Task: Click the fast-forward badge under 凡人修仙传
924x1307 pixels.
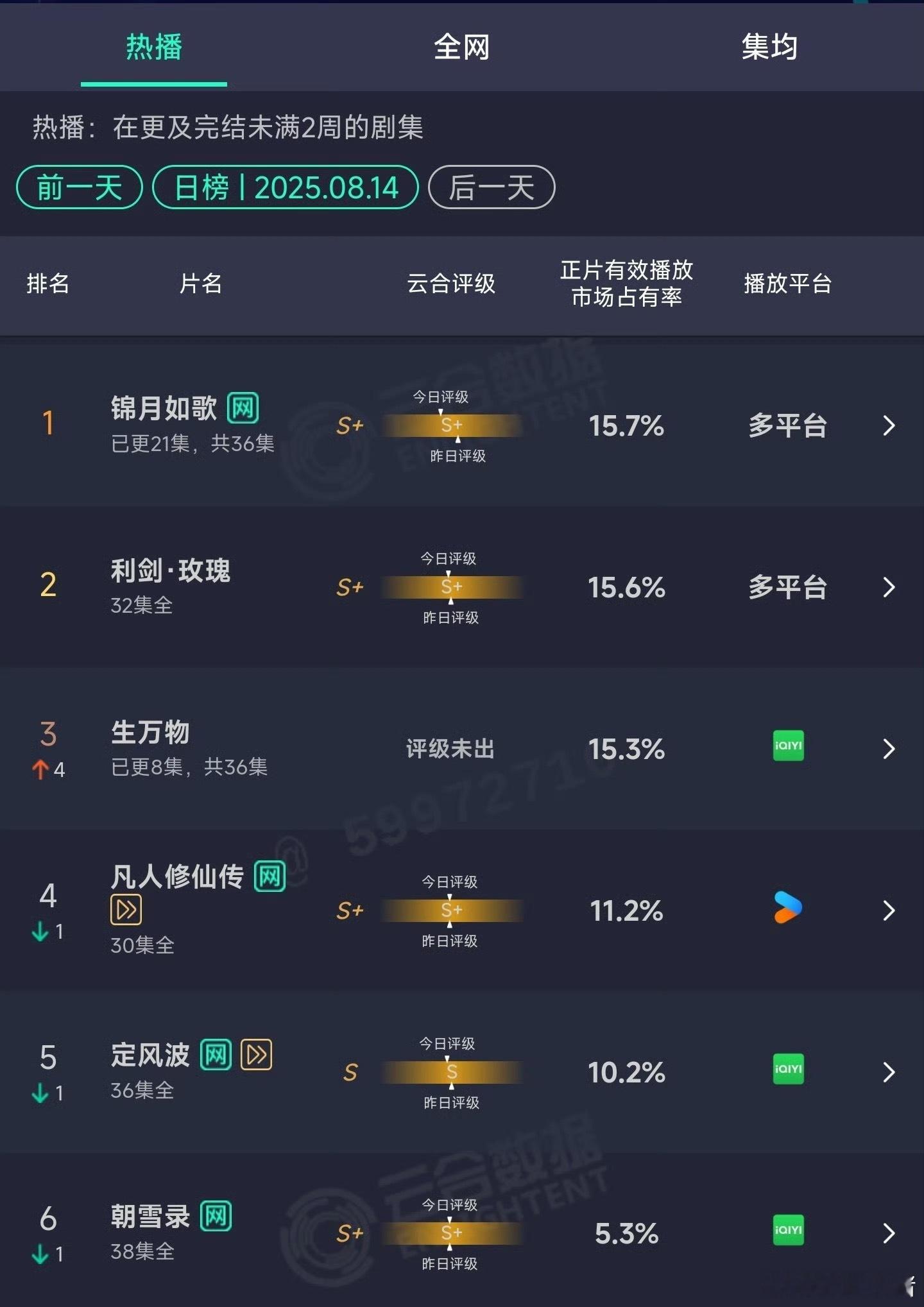Action: (x=126, y=910)
